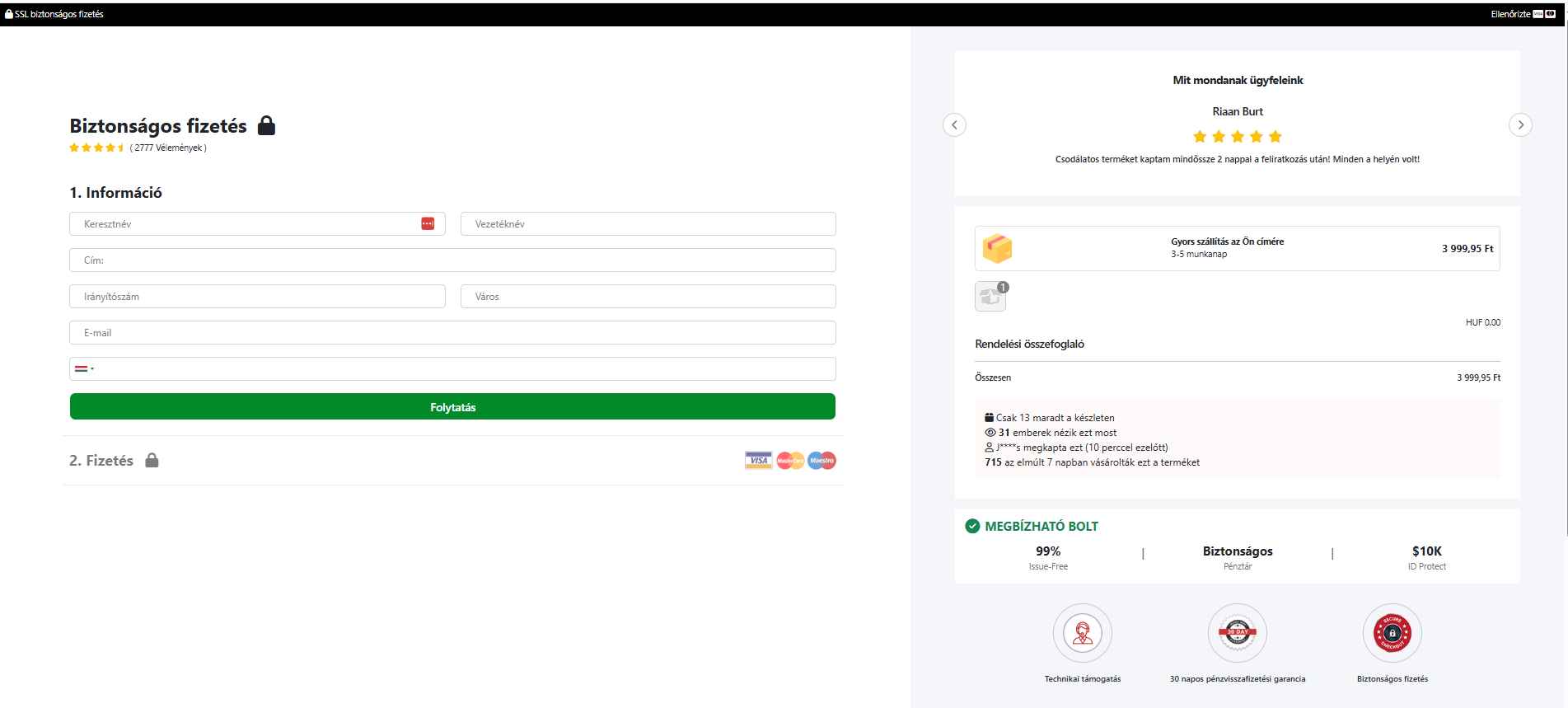Click the Technikai támogatás support badge
Screen dimensions: 1568x708
point(1082,633)
